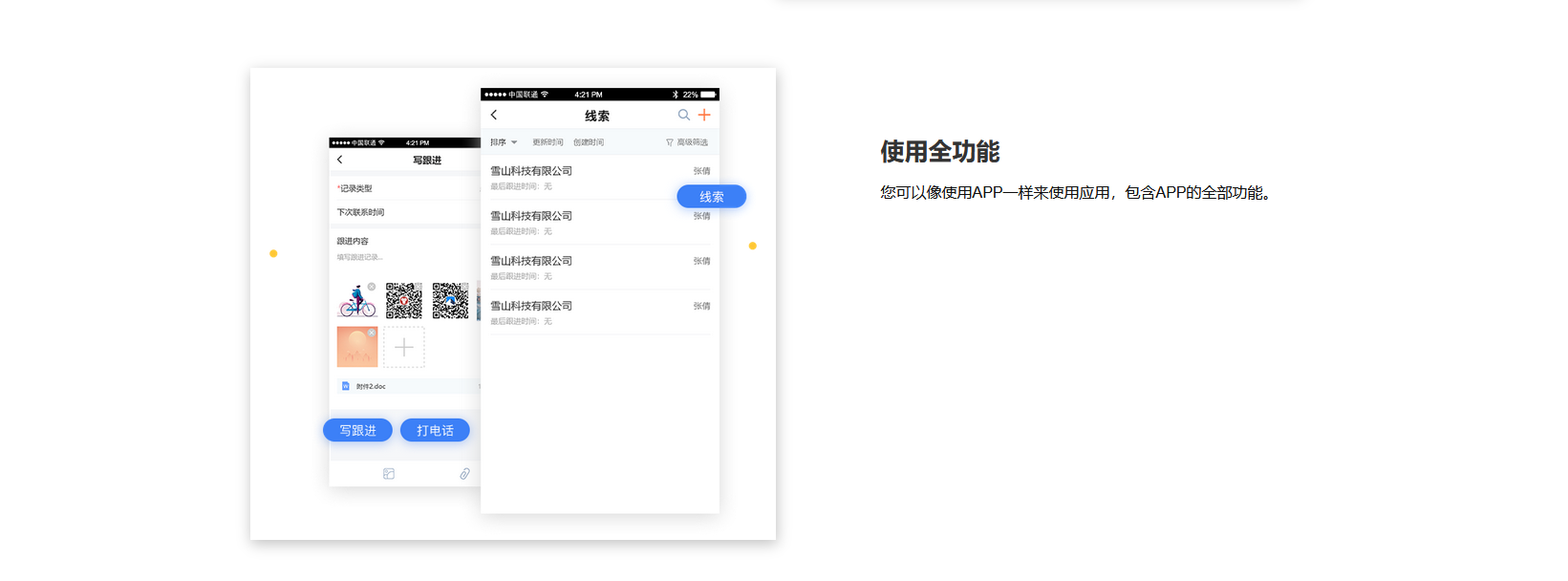The width and height of the screenshot is (1568, 581).
Task: Click the 写跟进 screen title
Action: 427,160
